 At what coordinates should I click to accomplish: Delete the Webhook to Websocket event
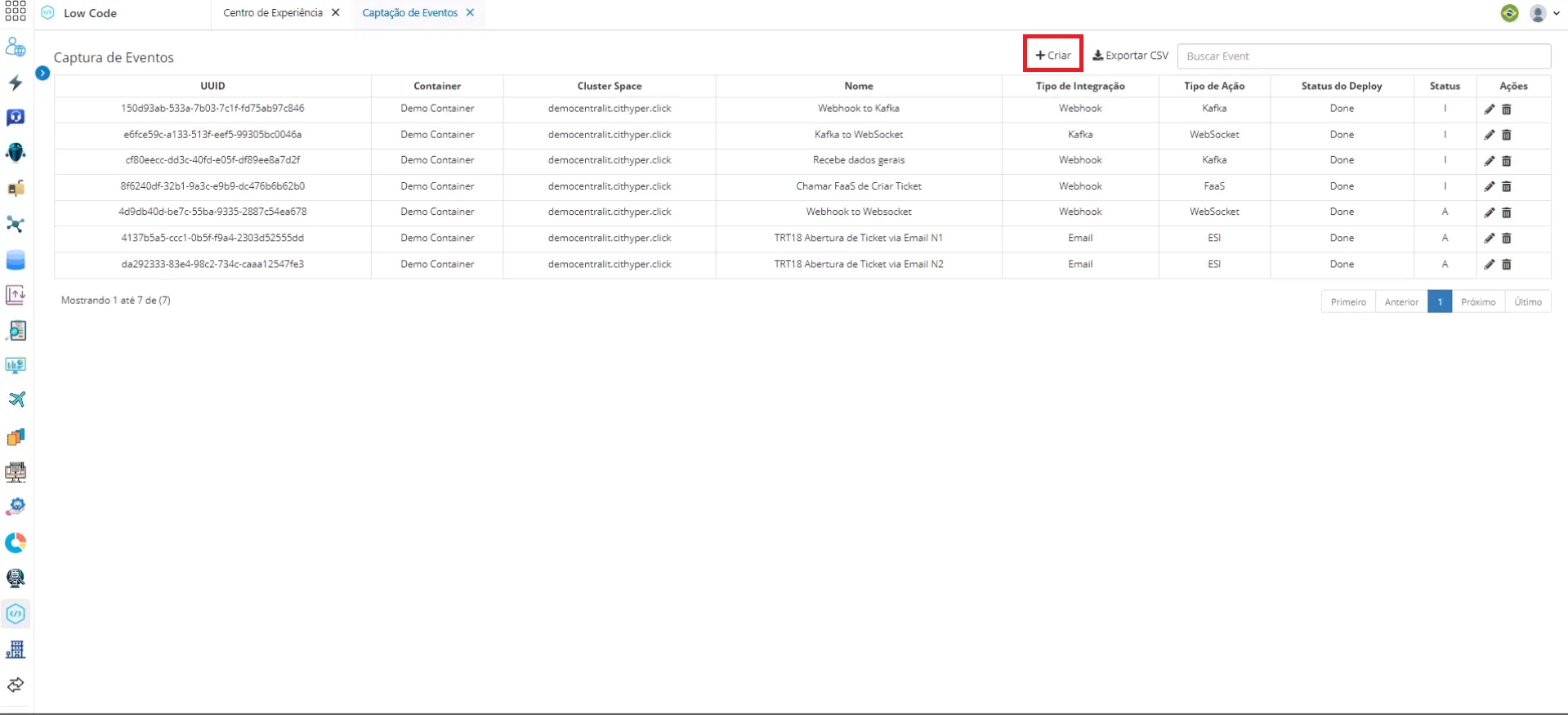[x=1507, y=212]
